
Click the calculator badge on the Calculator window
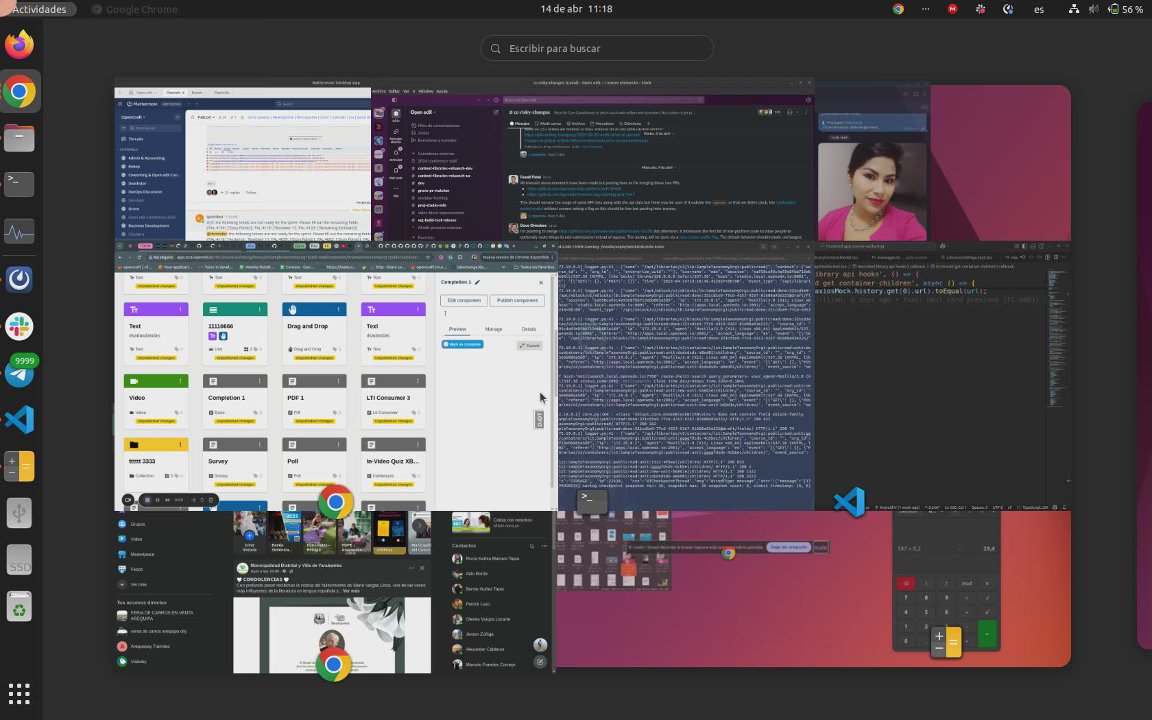[945, 641]
